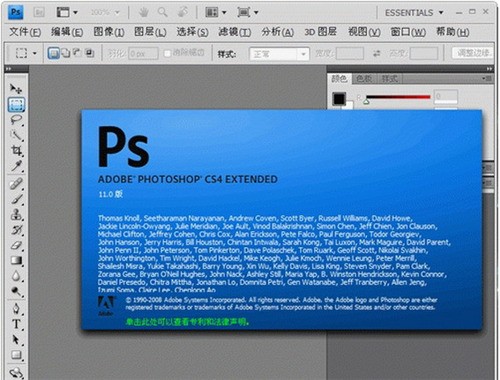
Task: Collapse the right panel dock
Action: click(489, 69)
